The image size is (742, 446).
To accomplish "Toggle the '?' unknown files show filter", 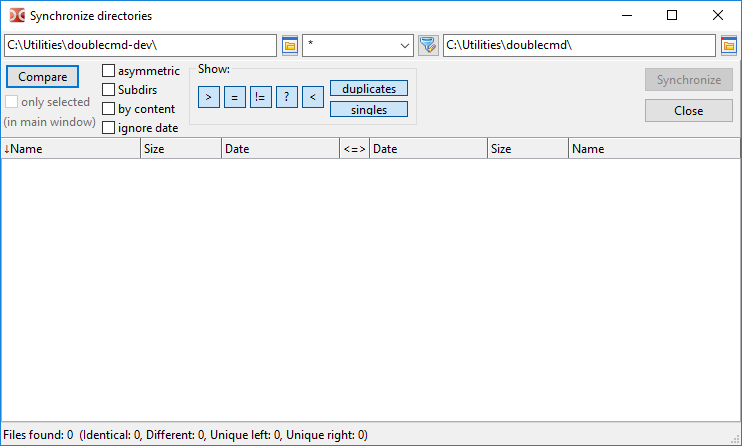I will pyautogui.click(x=286, y=97).
